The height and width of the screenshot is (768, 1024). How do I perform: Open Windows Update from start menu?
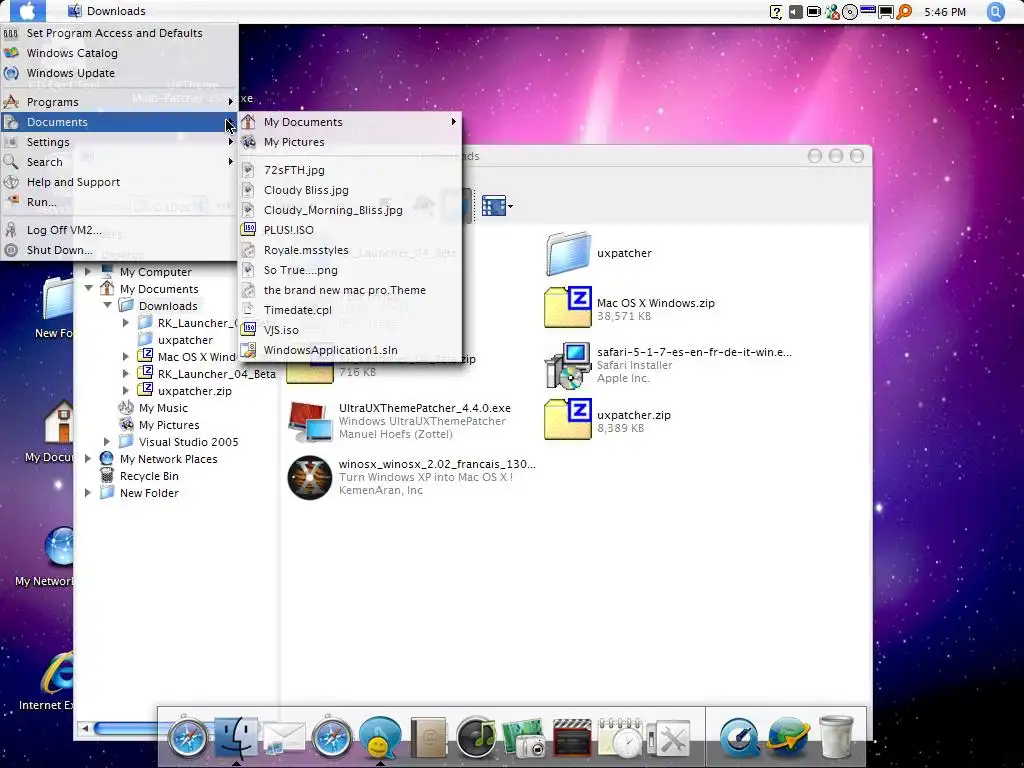pos(119,73)
